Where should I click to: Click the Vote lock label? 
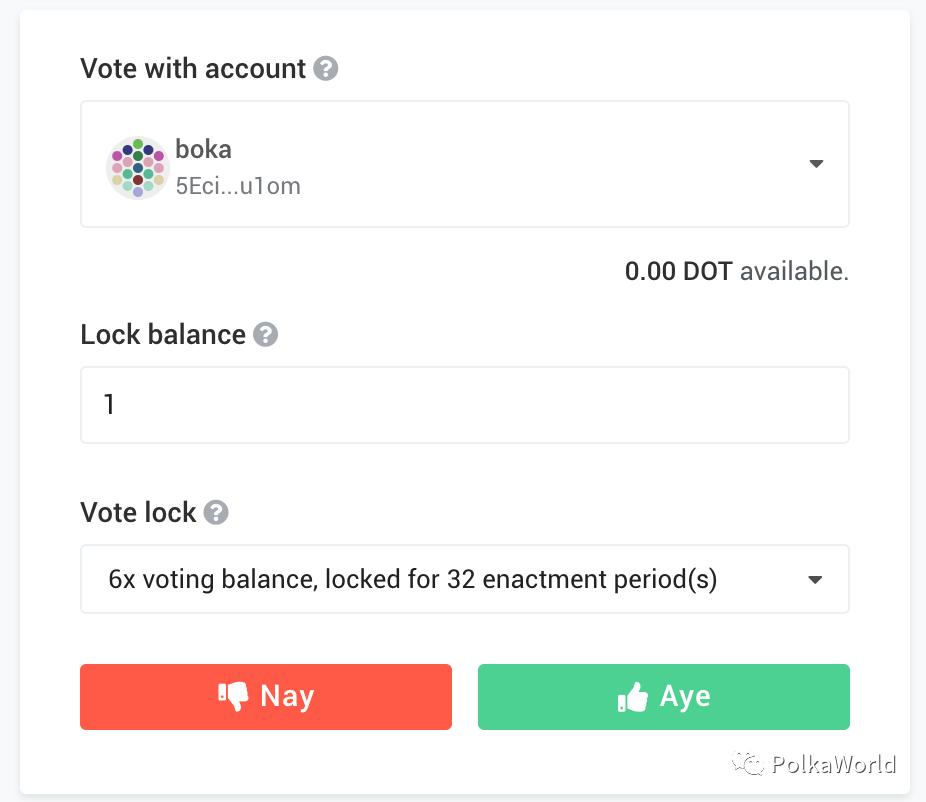[x=138, y=513]
